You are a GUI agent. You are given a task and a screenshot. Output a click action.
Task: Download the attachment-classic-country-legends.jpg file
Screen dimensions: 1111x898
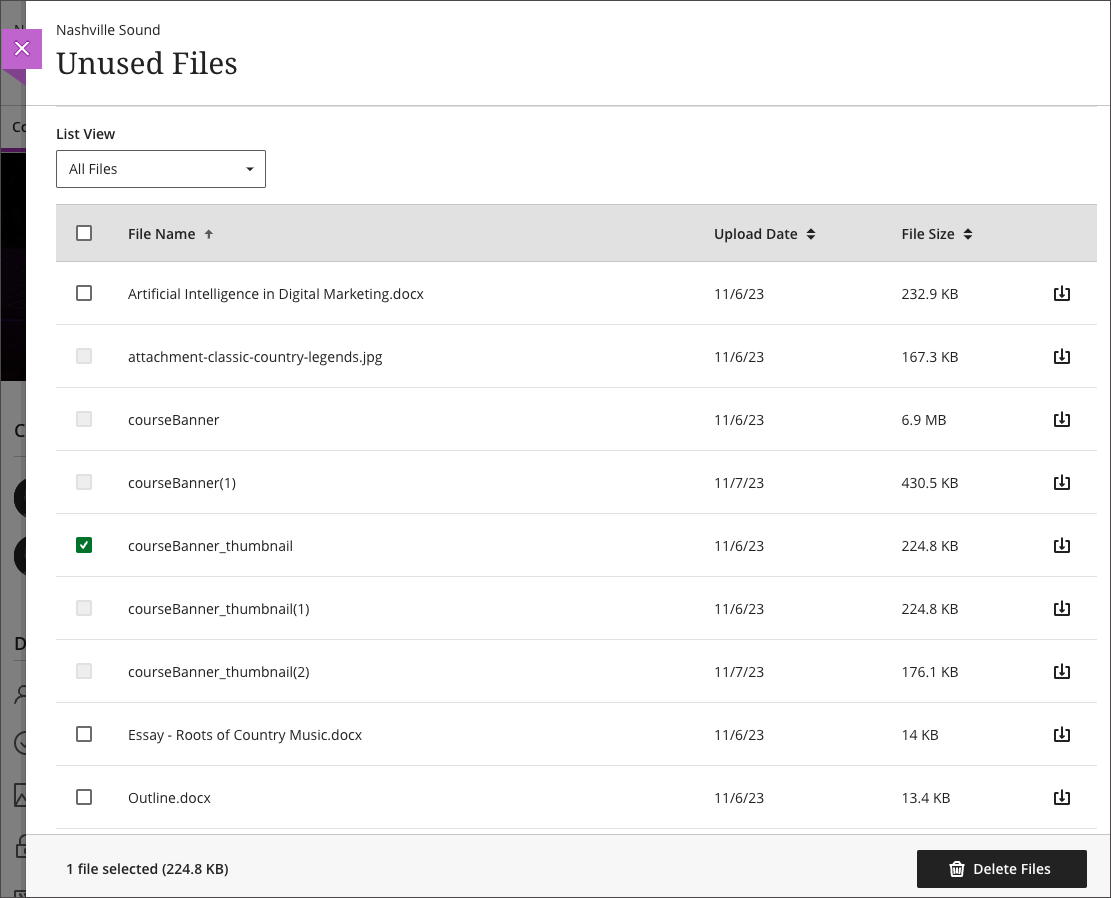pos(1062,356)
